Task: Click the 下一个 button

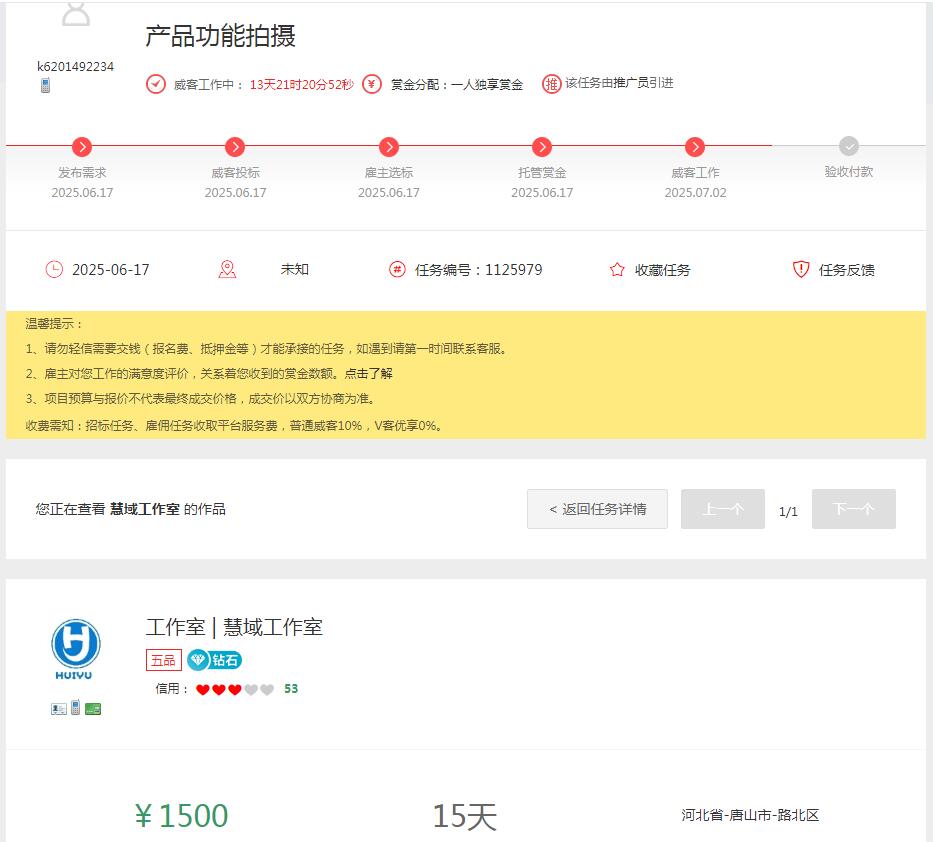Action: click(x=853, y=509)
